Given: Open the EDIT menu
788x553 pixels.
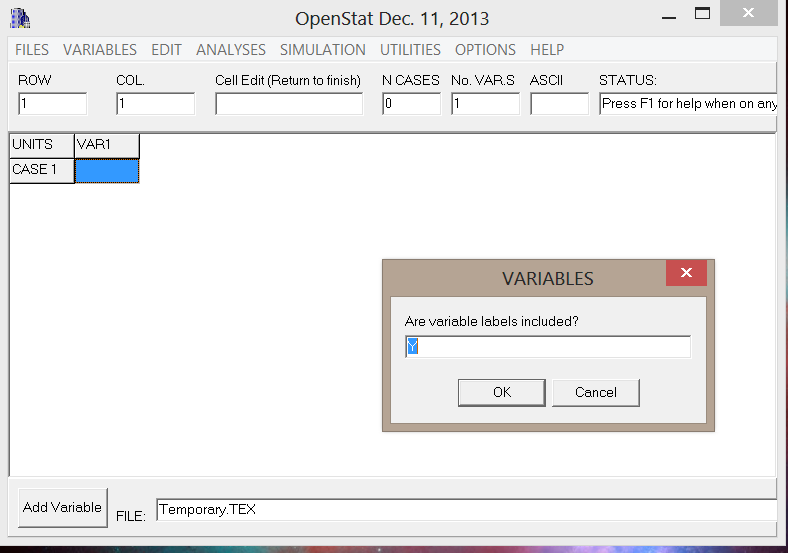Looking at the screenshot, I should tap(166, 50).
